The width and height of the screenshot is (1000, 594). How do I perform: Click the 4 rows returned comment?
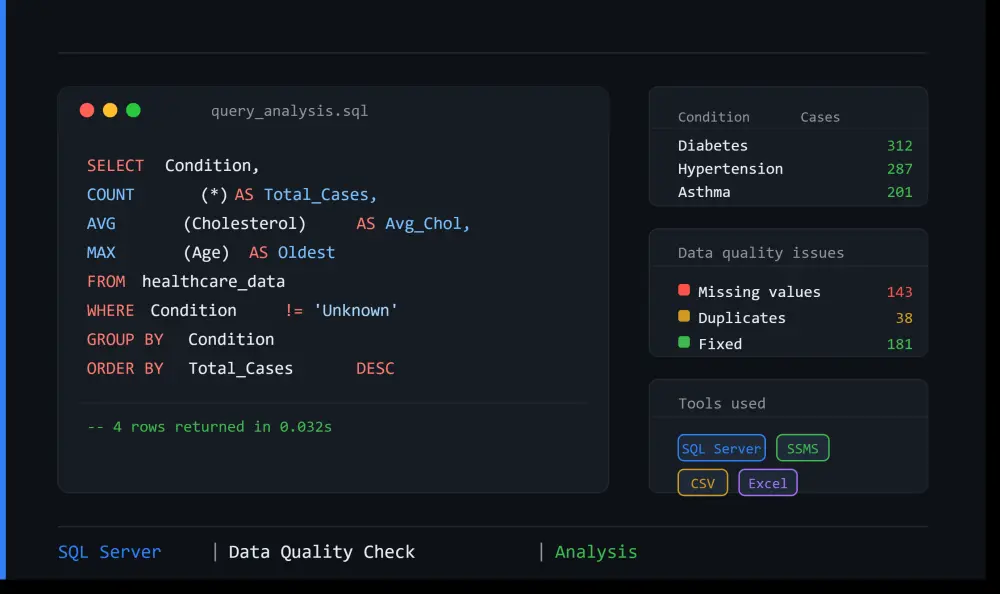209,427
